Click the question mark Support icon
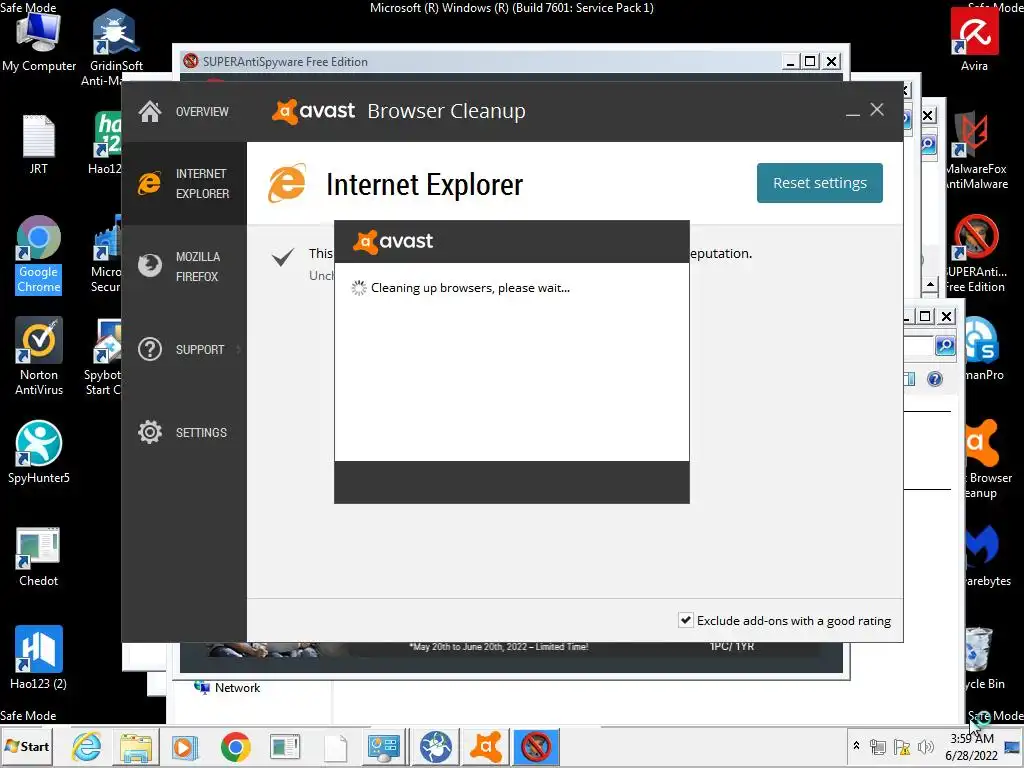Image resolution: width=1024 pixels, height=768 pixels. click(150, 349)
